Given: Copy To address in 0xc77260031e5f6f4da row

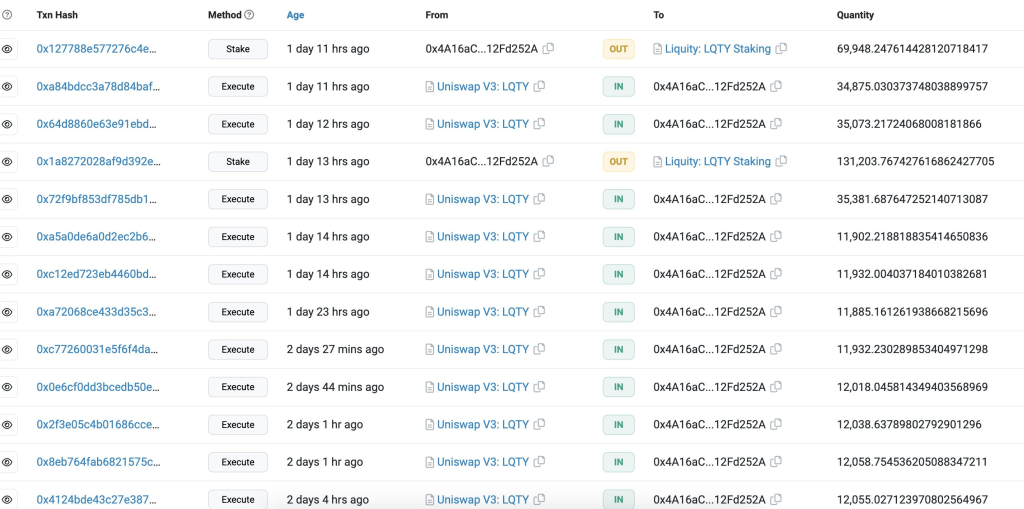Looking at the screenshot, I should 776,349.
